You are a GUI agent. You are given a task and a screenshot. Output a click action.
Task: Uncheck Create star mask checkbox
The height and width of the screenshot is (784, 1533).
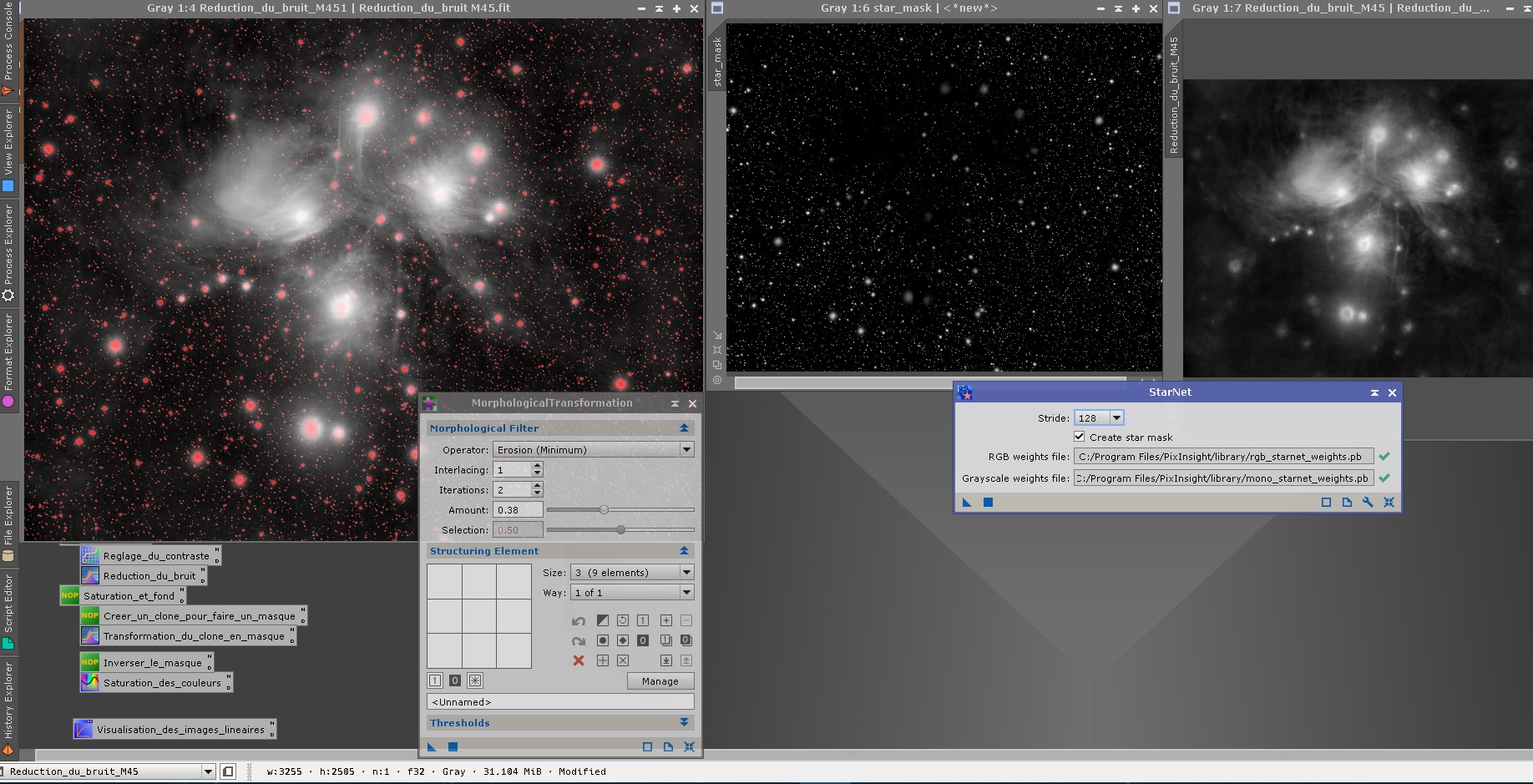tap(1079, 437)
